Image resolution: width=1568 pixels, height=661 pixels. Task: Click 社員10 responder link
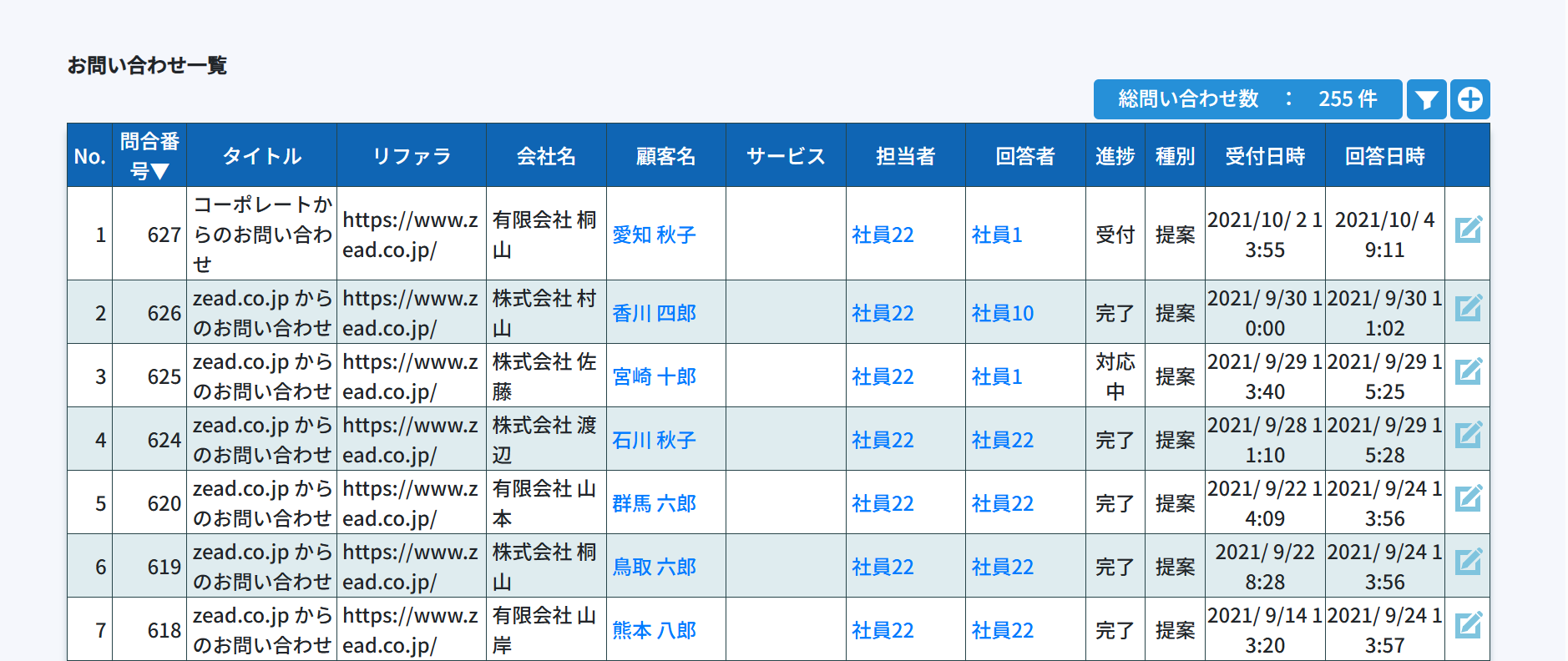coord(1002,314)
